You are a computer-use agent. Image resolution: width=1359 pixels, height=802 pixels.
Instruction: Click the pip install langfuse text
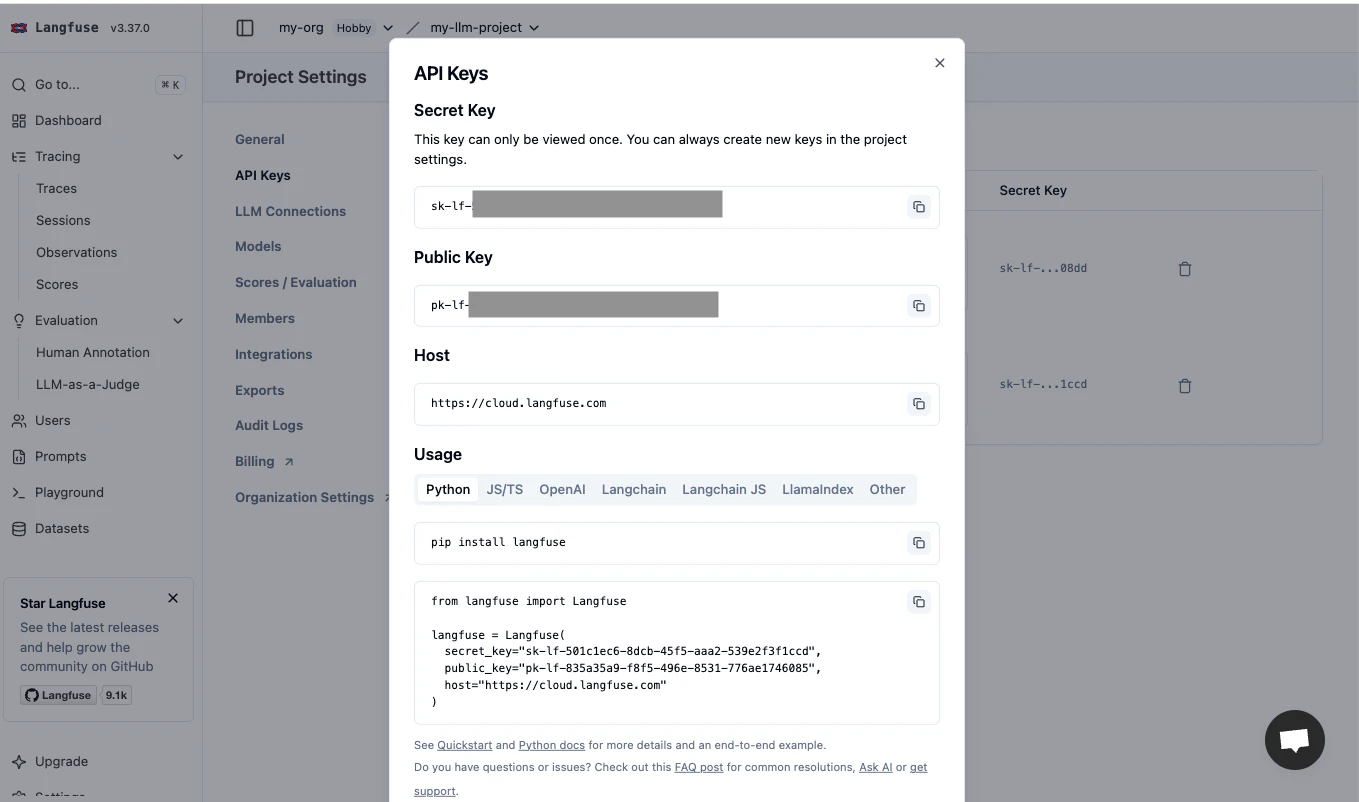click(498, 543)
